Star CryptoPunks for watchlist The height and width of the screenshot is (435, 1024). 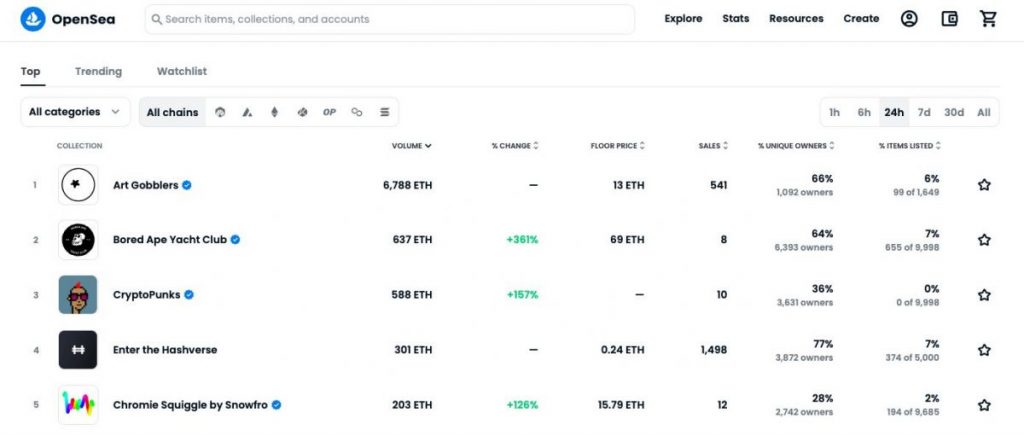(x=984, y=295)
